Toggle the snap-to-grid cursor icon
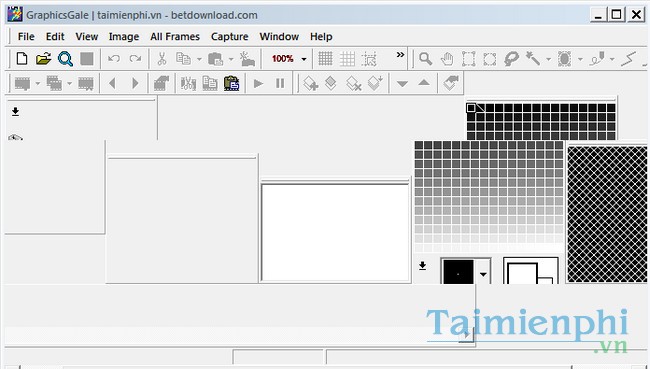This screenshot has height=369, width=650. (369, 59)
